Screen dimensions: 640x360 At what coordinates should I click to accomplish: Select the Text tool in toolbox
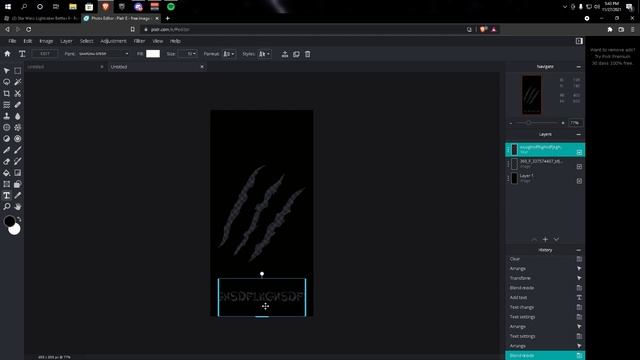7,196
